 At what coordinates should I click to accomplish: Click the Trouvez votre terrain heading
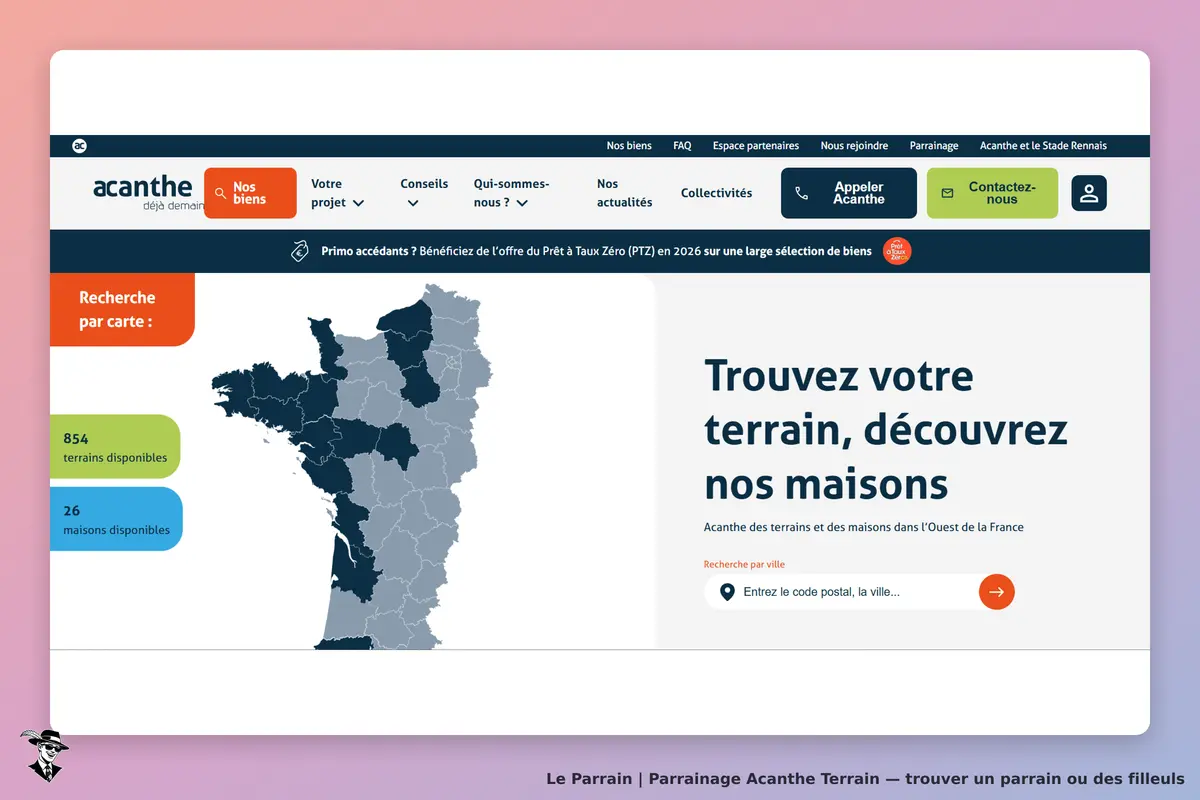886,430
